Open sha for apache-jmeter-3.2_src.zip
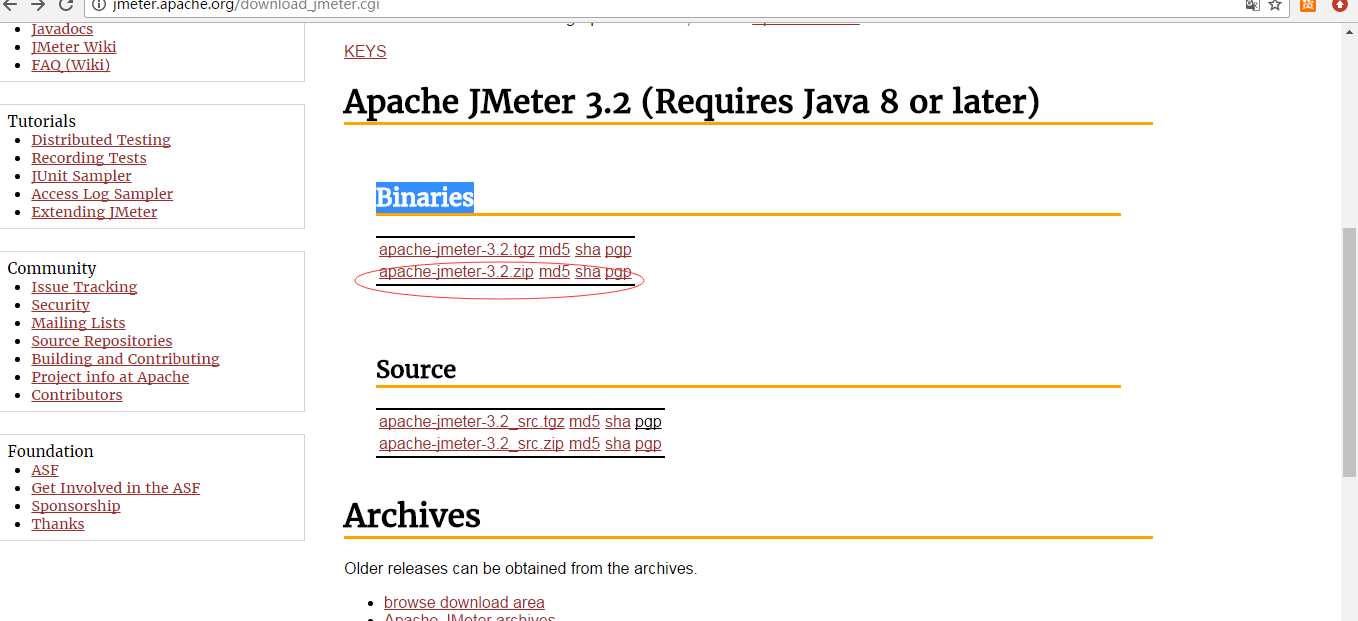This screenshot has width=1358, height=621. point(617,443)
